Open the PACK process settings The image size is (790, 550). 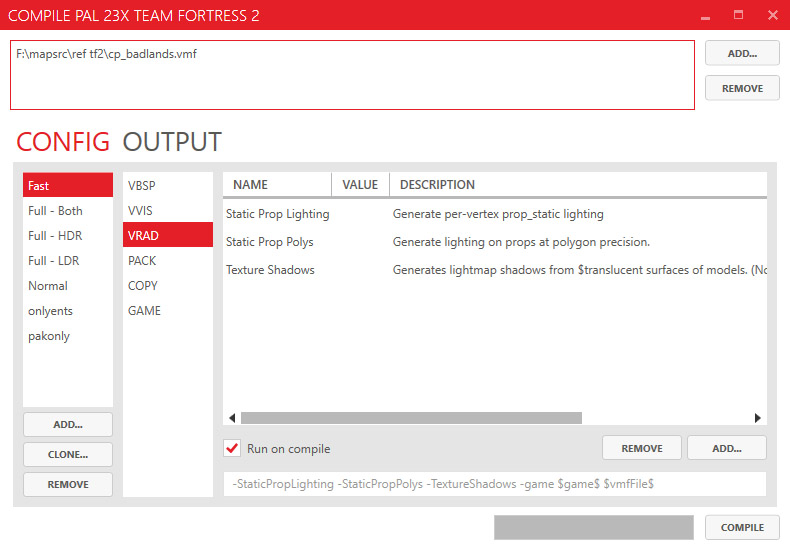(x=168, y=261)
